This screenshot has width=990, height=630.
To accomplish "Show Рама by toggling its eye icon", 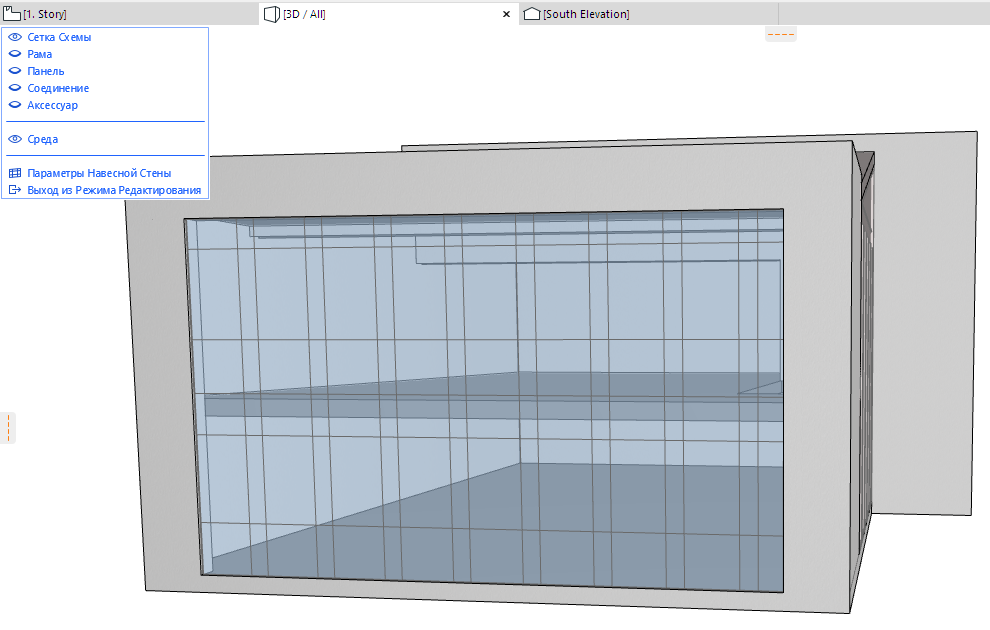I will pyautogui.click(x=14, y=53).
